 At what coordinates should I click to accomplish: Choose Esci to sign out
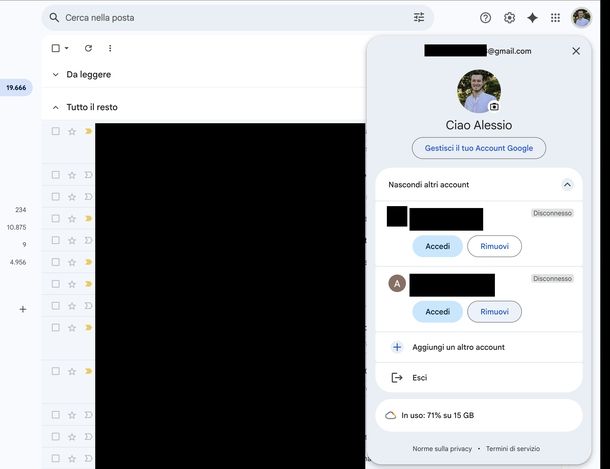tap(419, 377)
